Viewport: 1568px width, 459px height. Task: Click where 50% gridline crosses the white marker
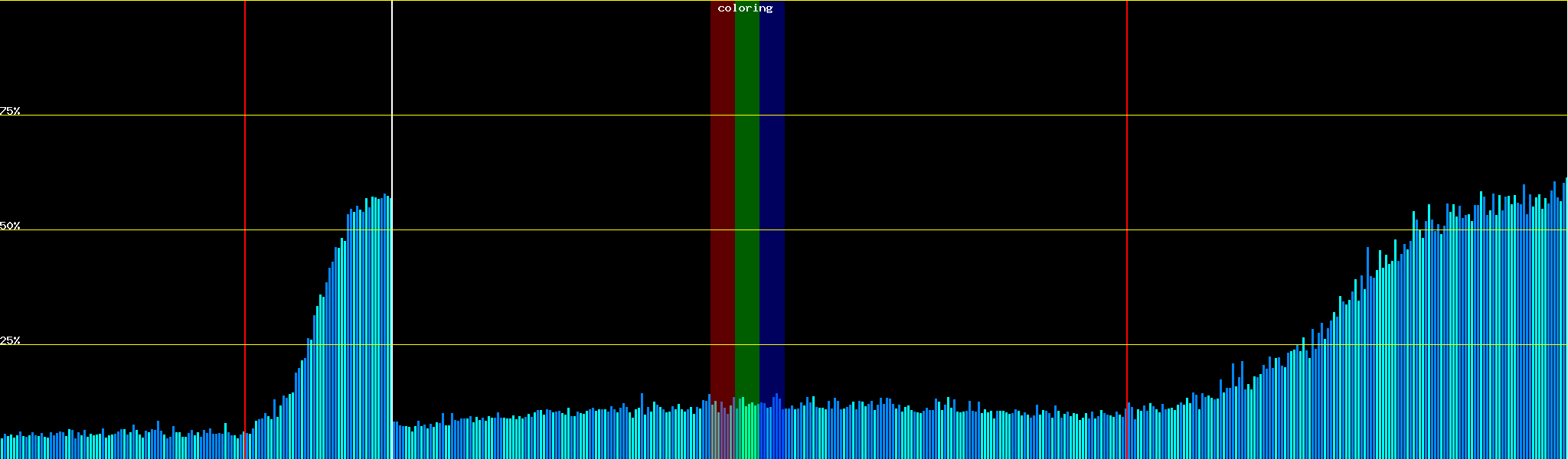click(392, 230)
